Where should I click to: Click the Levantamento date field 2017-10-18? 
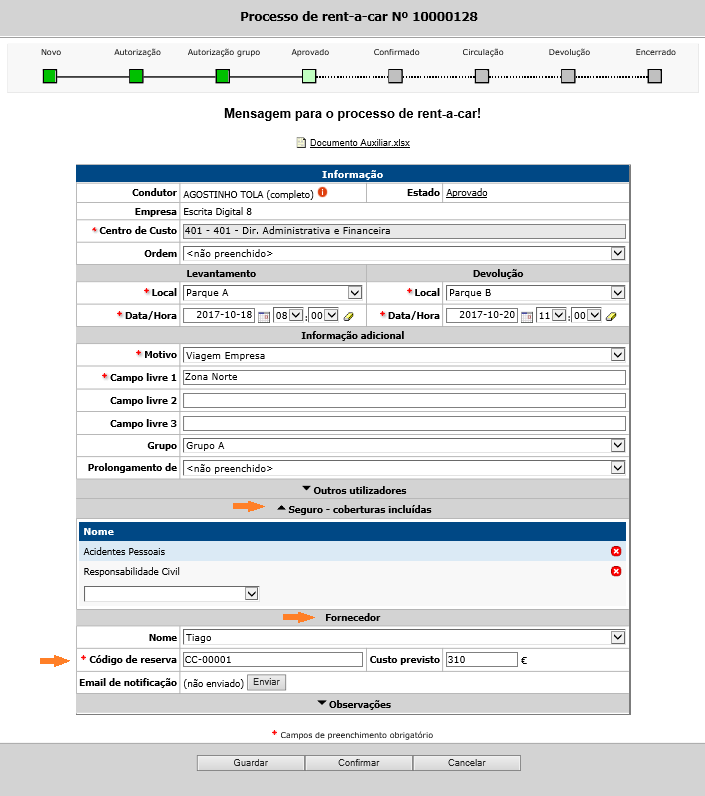click(219, 315)
